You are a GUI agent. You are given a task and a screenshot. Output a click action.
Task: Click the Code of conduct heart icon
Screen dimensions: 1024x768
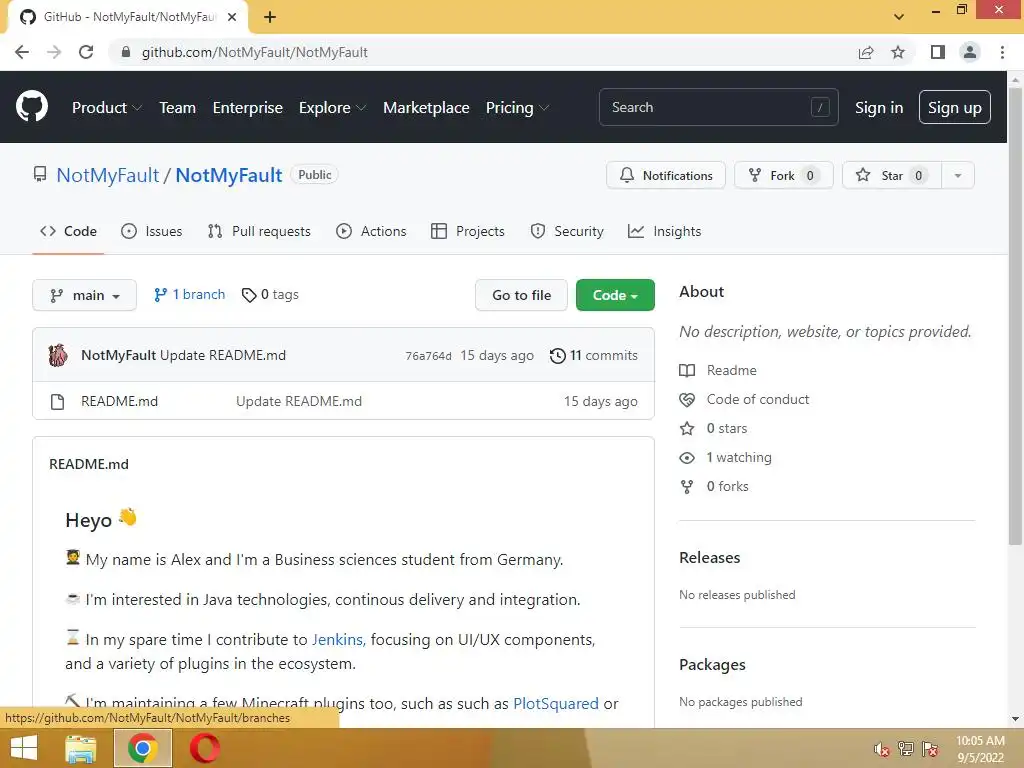point(687,400)
